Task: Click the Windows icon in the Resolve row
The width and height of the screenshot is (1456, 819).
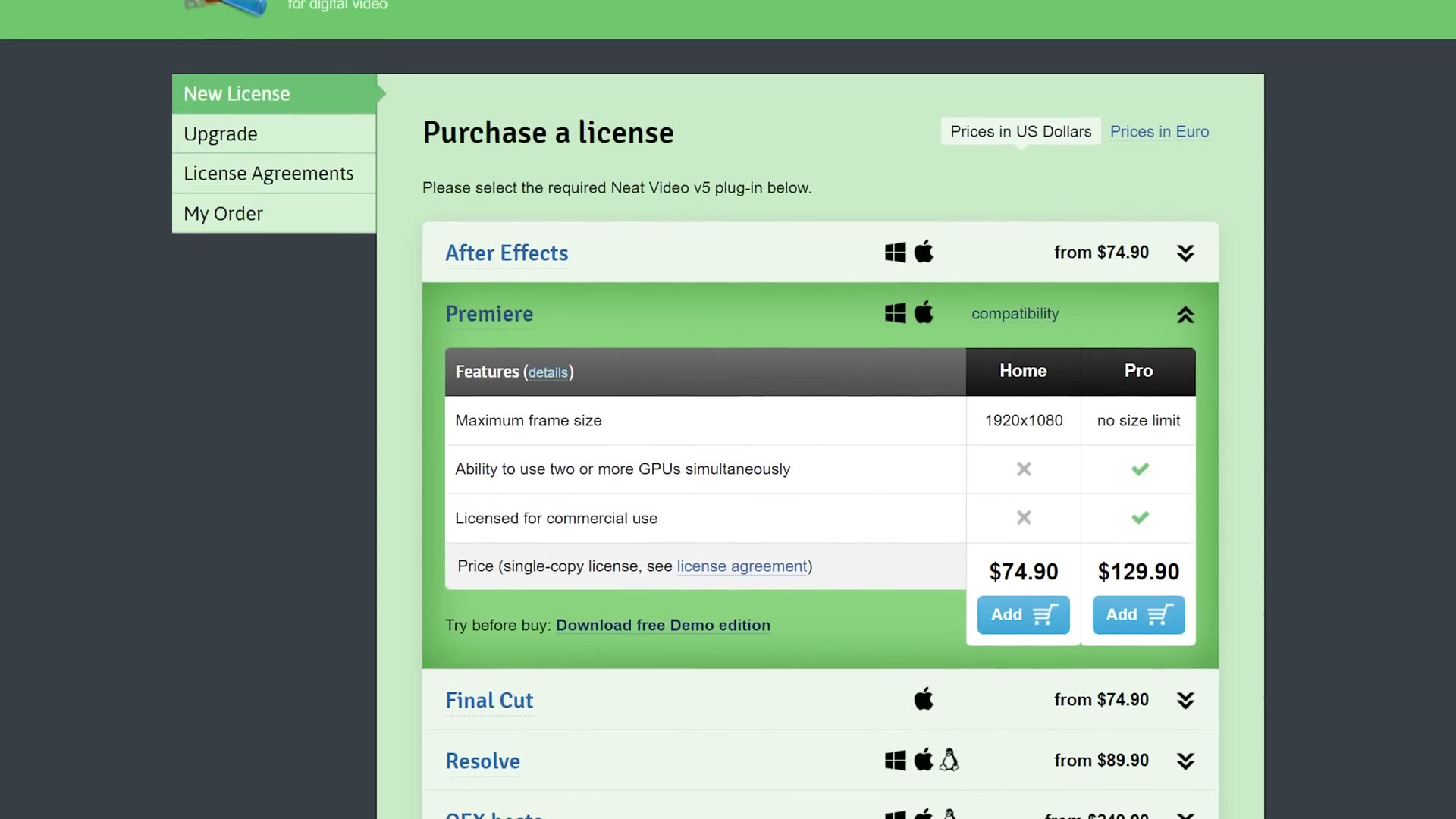Action: 895,761
